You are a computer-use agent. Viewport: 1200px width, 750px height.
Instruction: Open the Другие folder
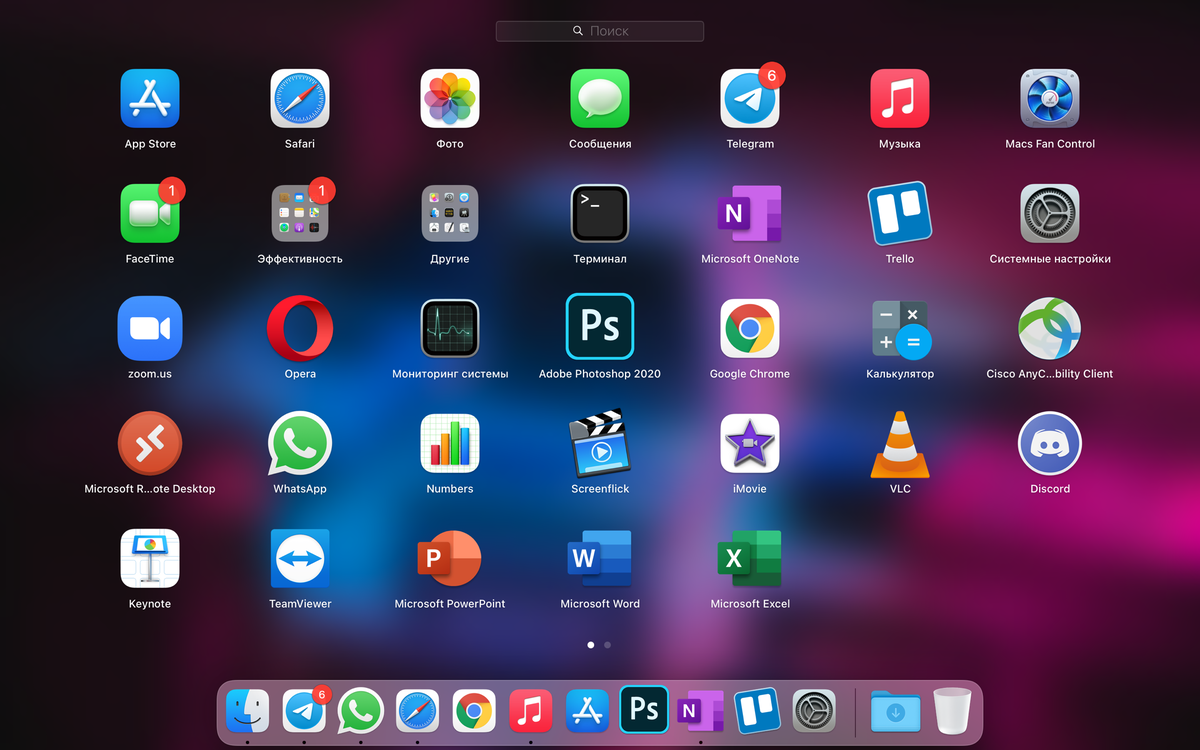point(450,214)
